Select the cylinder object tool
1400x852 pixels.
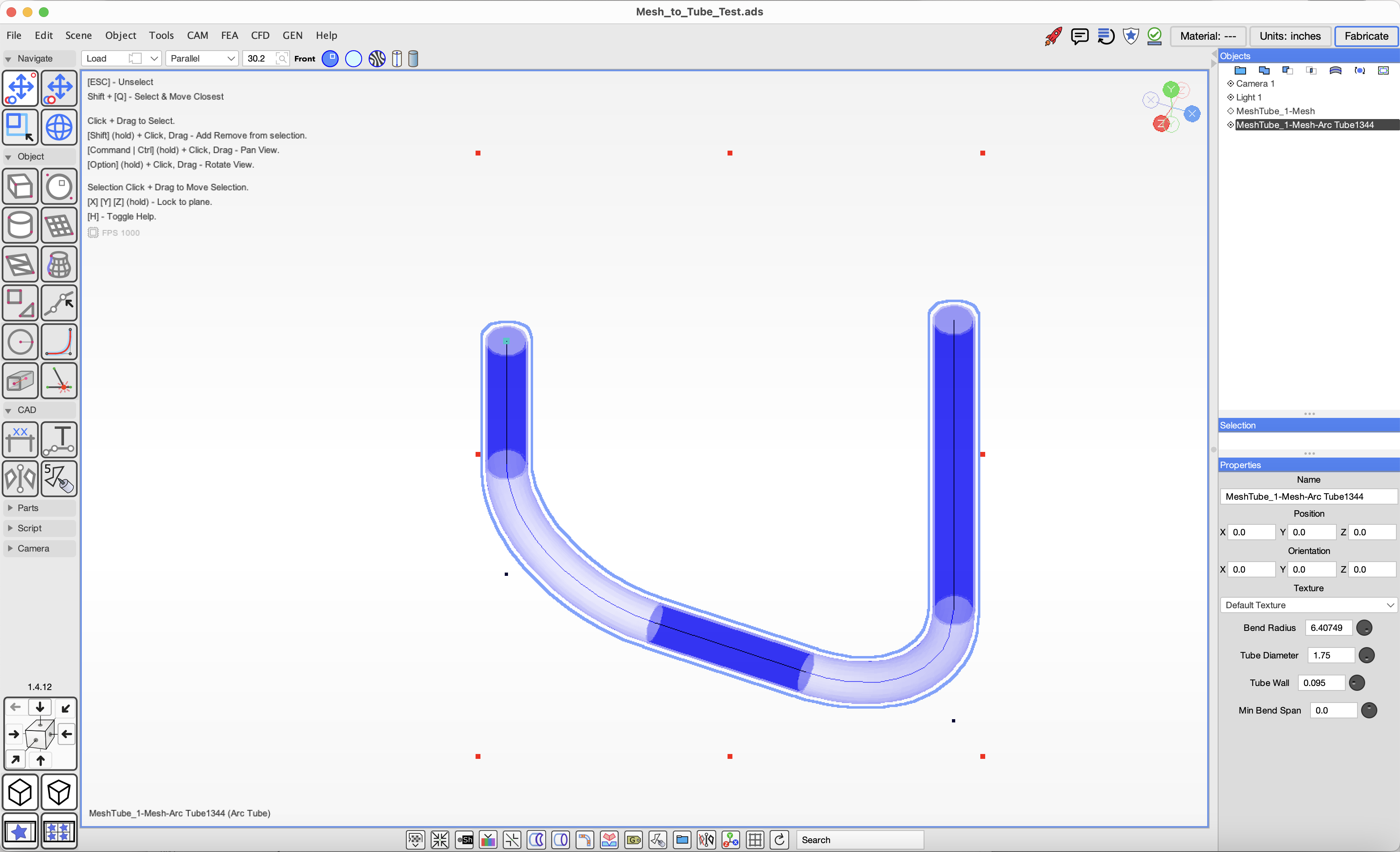(20, 226)
